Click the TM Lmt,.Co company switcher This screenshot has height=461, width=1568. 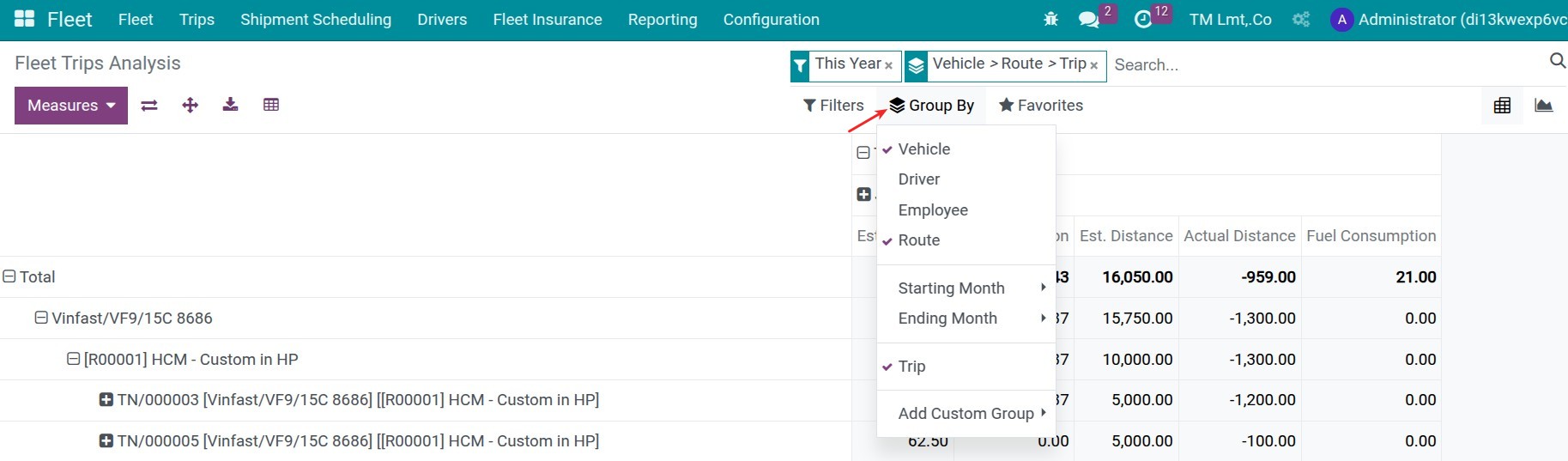1231,19
